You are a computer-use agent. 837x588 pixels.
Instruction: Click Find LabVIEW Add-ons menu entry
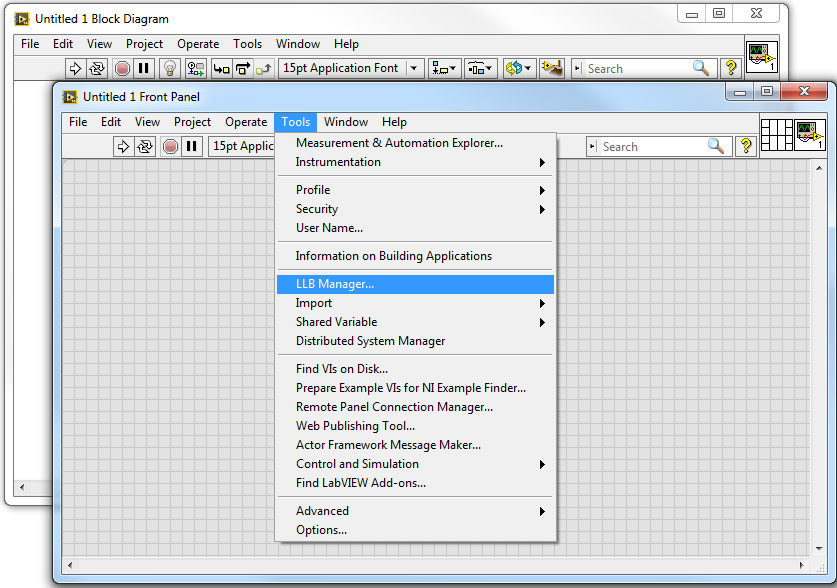click(360, 483)
